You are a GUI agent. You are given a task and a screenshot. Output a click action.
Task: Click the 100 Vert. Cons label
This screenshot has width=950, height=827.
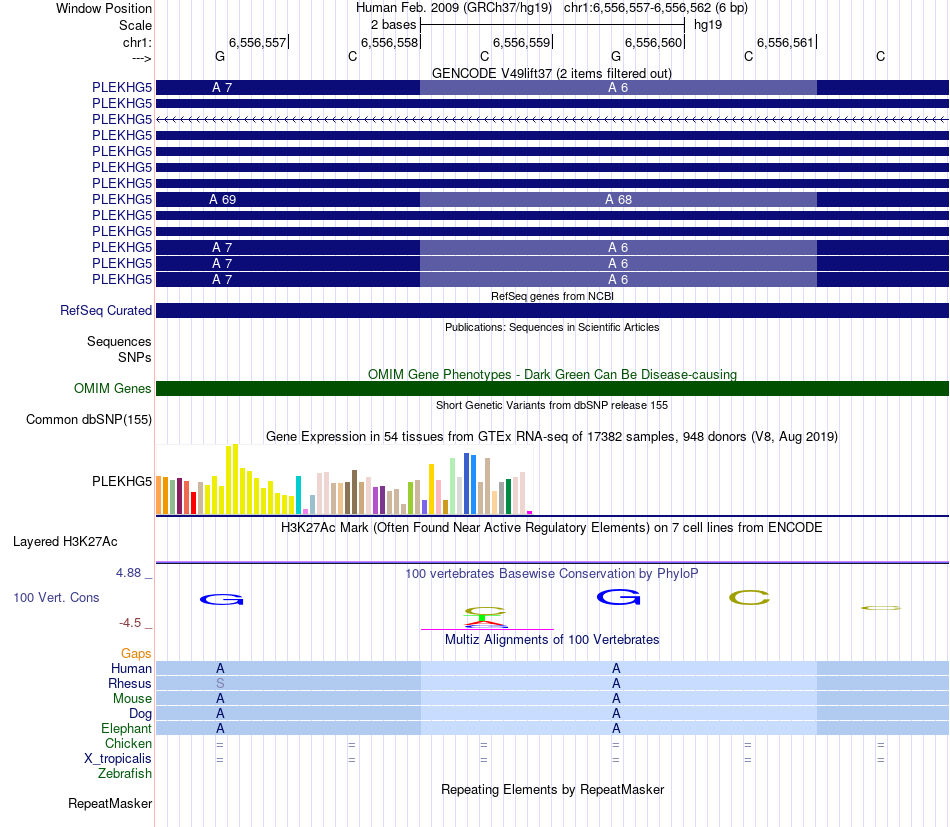(x=56, y=597)
